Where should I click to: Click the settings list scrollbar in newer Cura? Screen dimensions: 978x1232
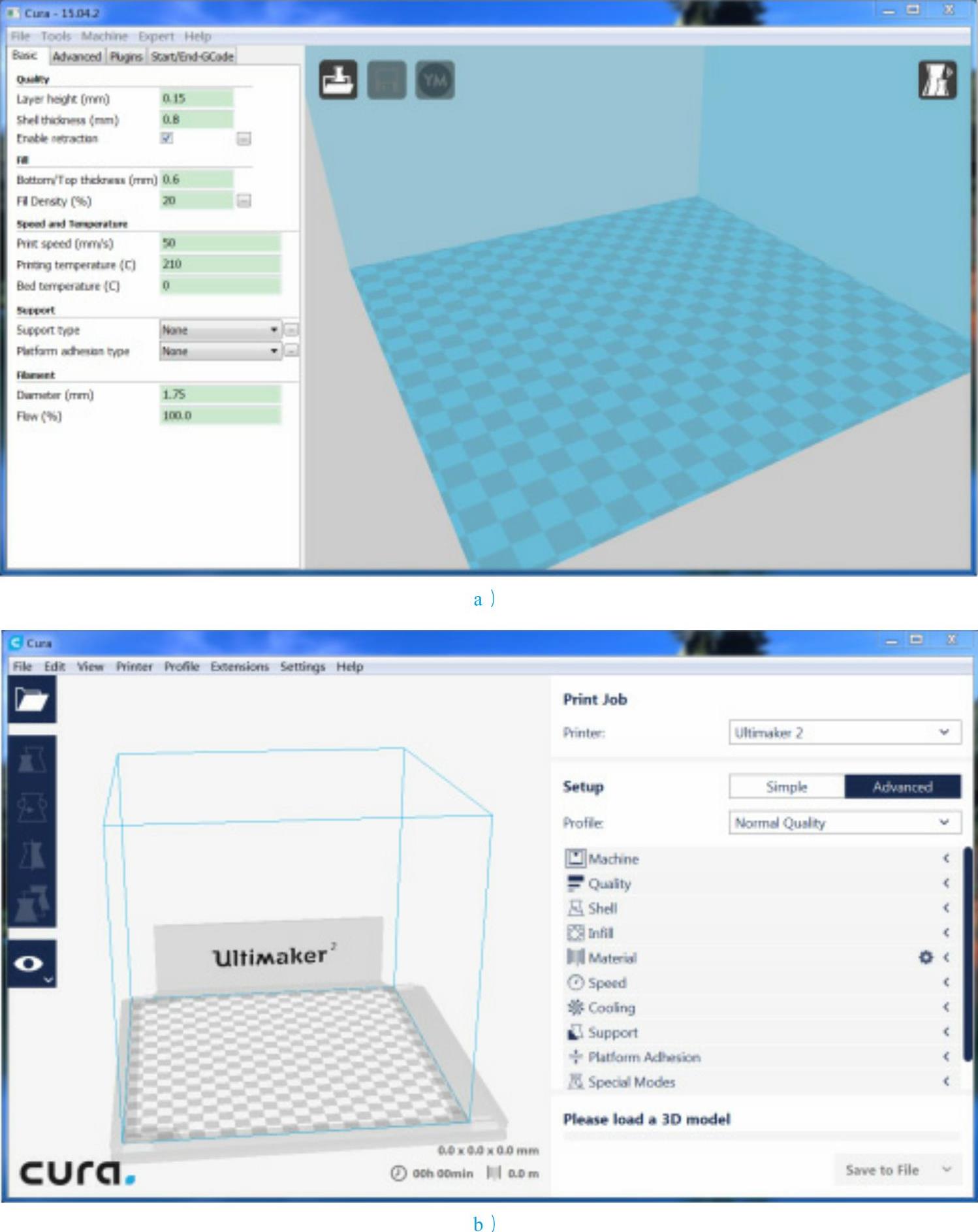click(968, 953)
